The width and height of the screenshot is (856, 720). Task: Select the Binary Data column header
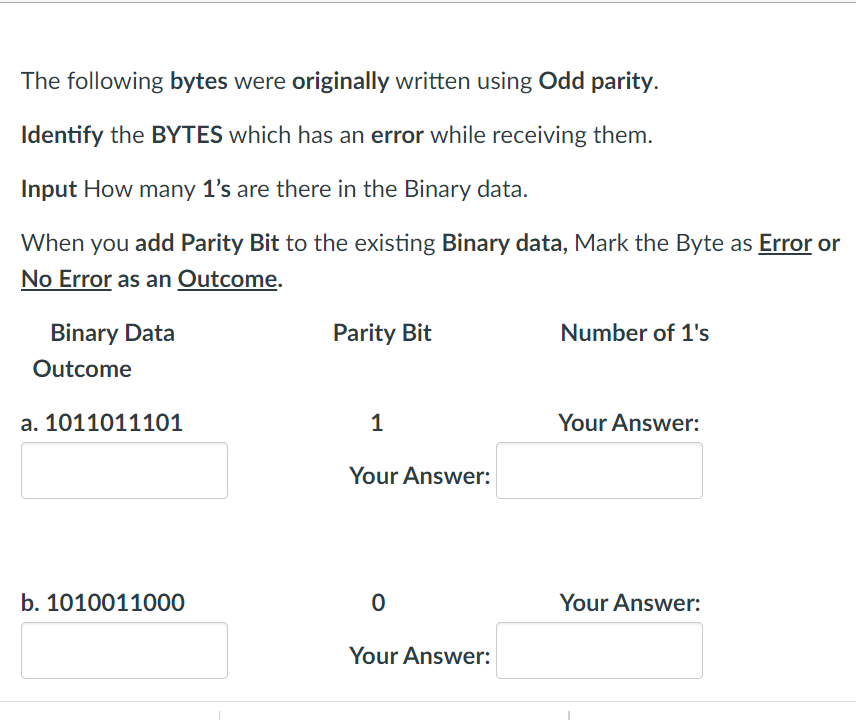(112, 333)
